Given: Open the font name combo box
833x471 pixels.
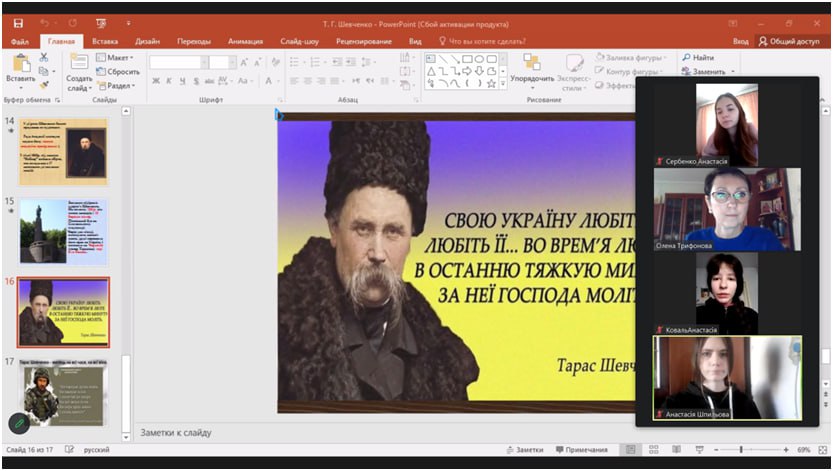Looking at the screenshot, I should point(176,62).
